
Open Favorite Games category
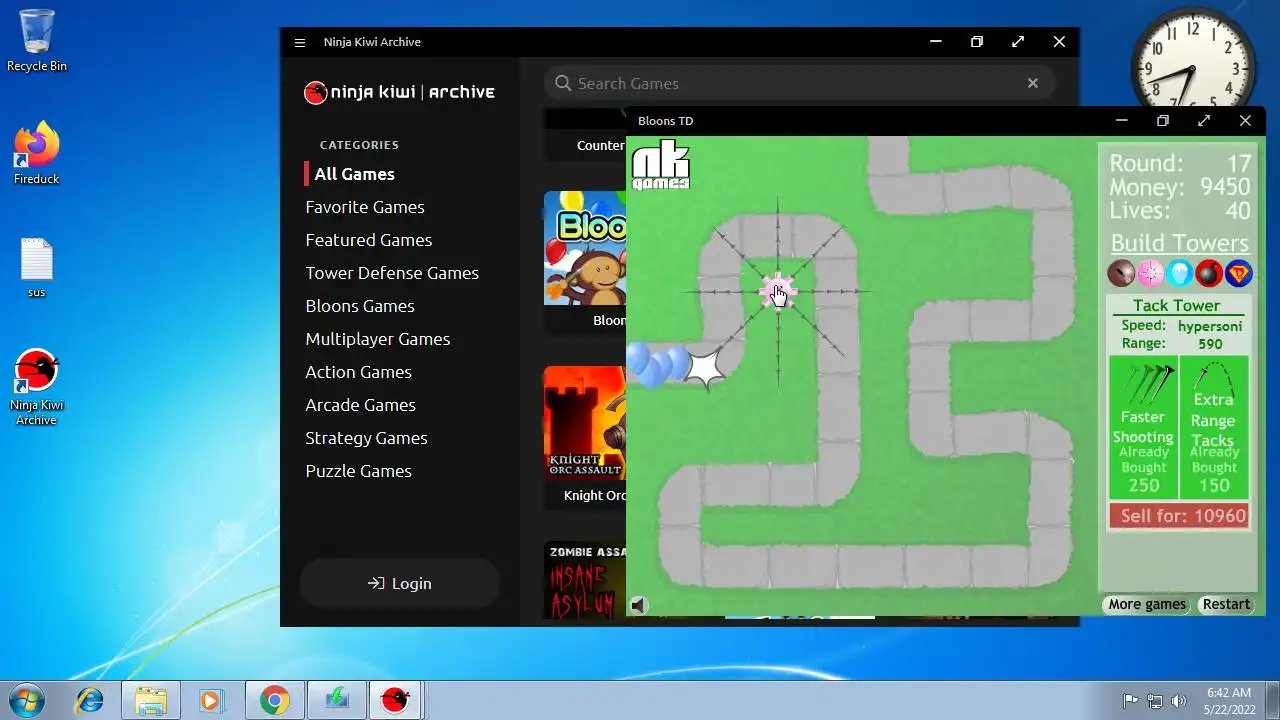pos(365,207)
